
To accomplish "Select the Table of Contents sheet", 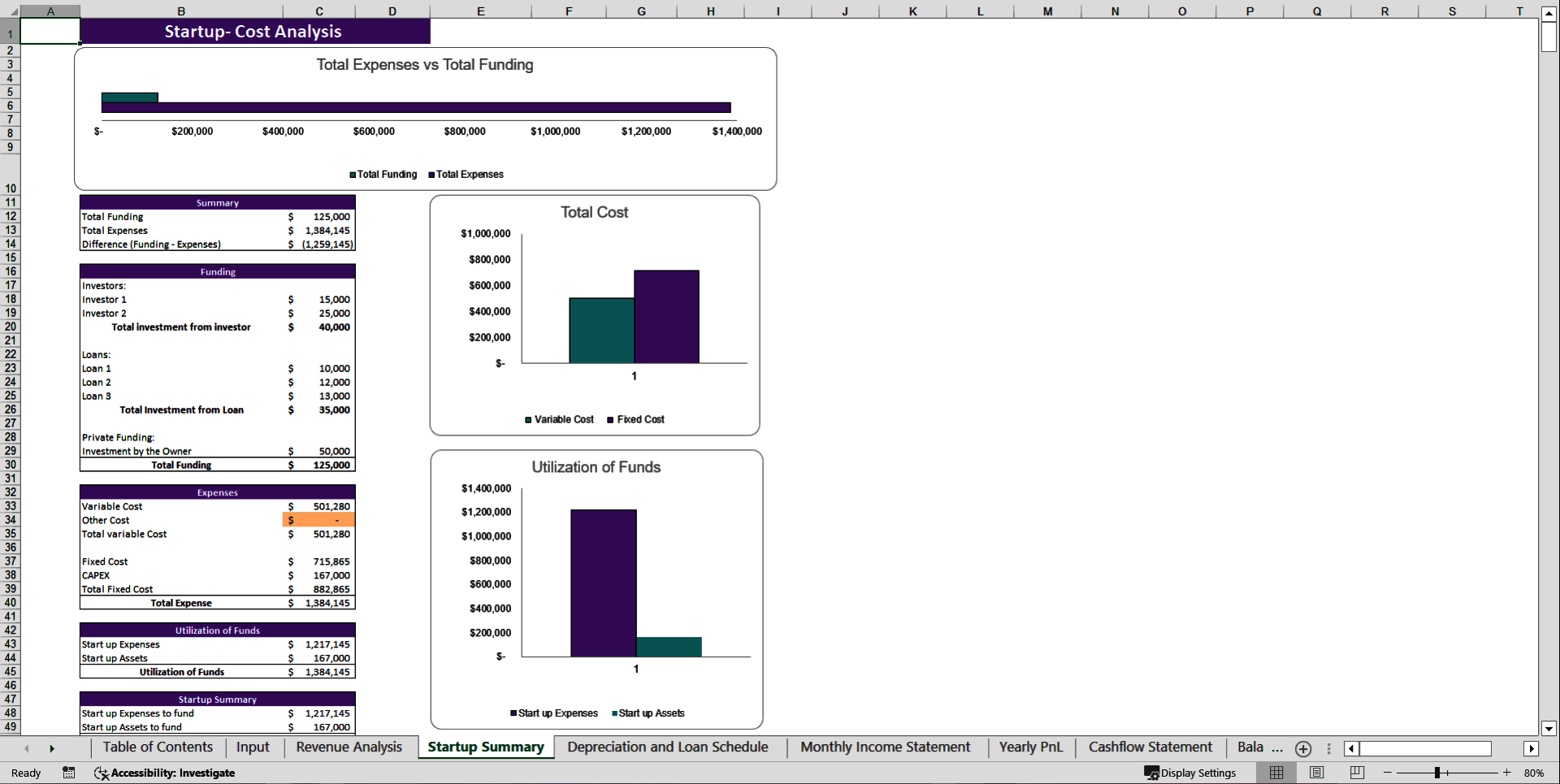I will [x=157, y=747].
